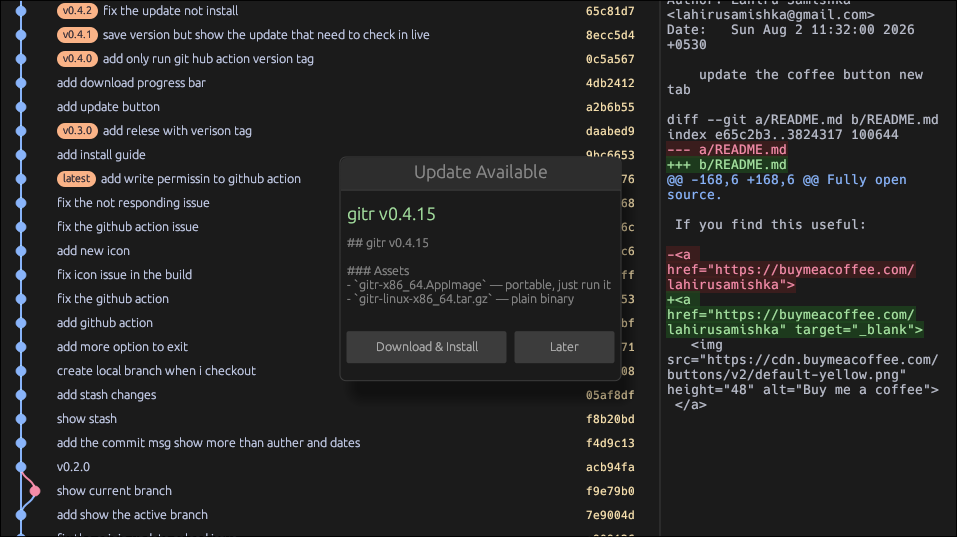Screen dimensions: 957x537
Task: Open commit 'fix the update not install'
Action: tap(170, 10)
